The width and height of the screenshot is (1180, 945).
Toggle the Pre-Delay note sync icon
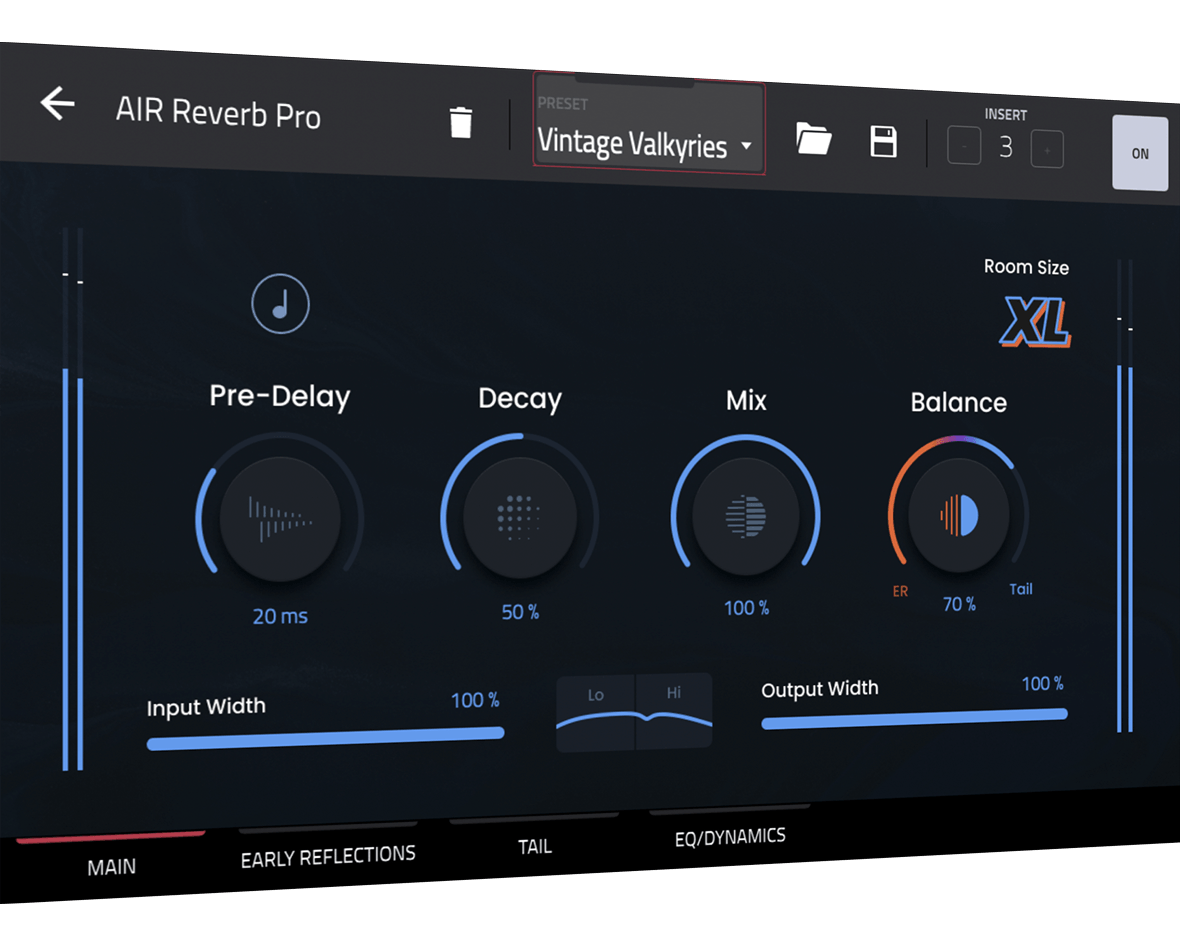pos(280,303)
